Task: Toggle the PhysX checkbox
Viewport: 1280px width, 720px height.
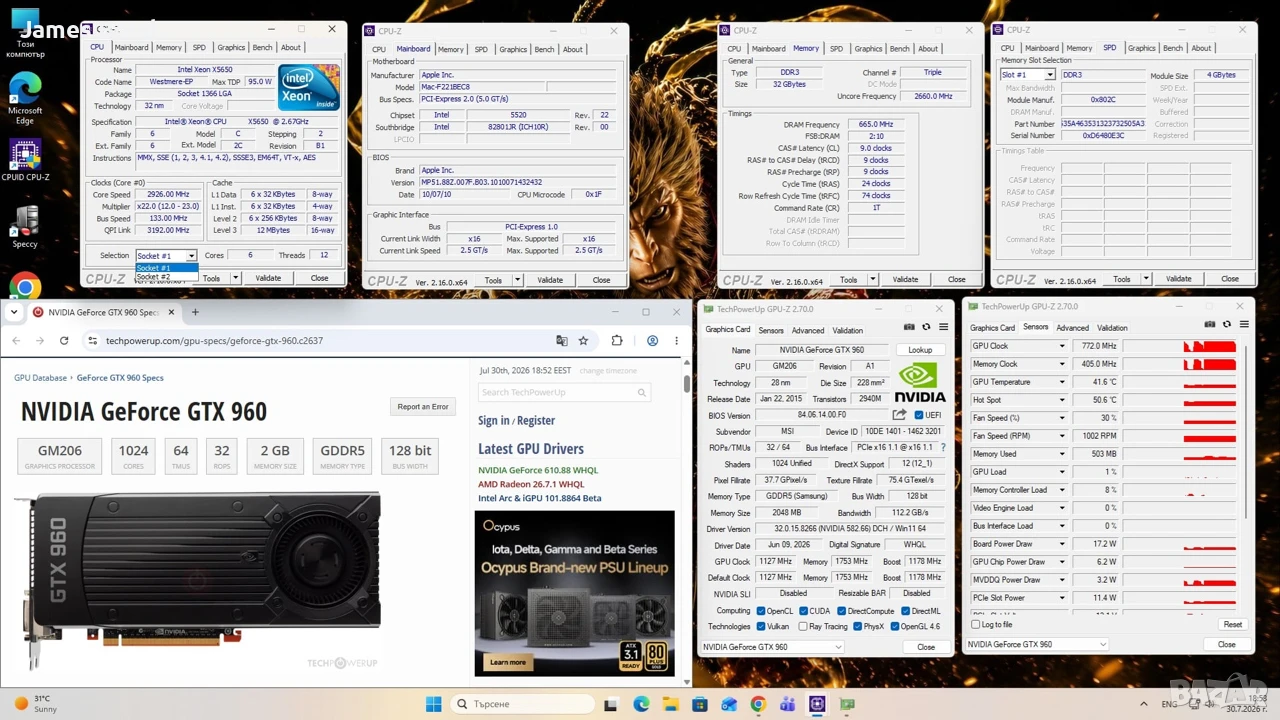Action: click(856, 627)
